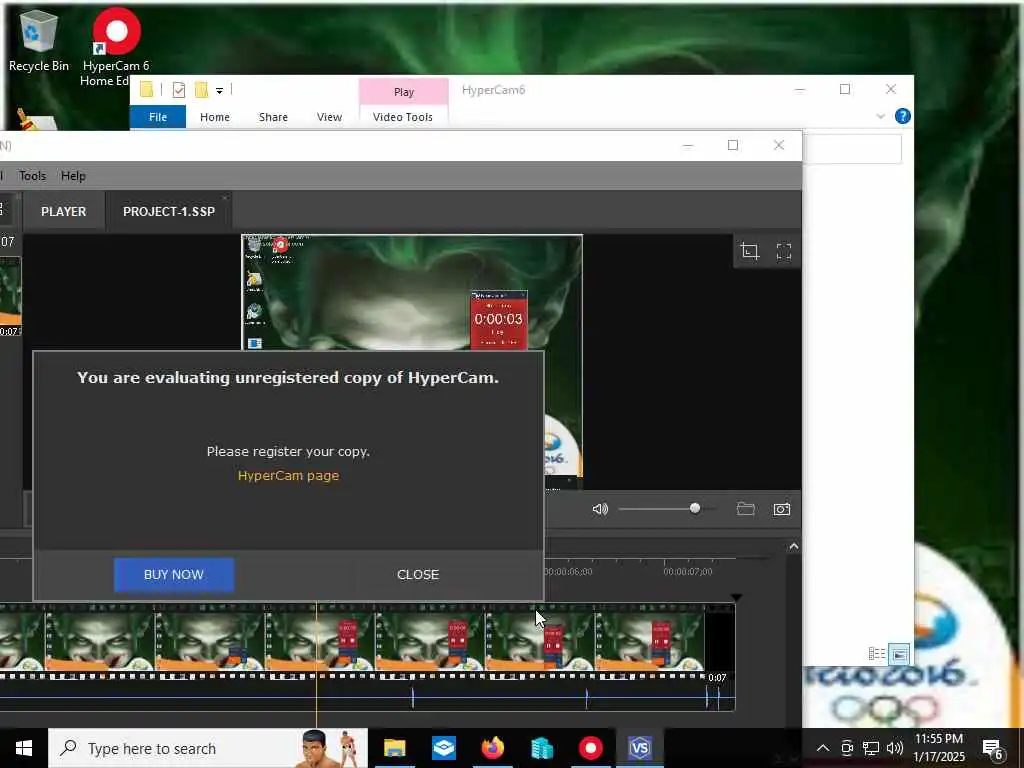Click the BUY NOW button
The height and width of the screenshot is (768, 1024).
[x=174, y=575]
